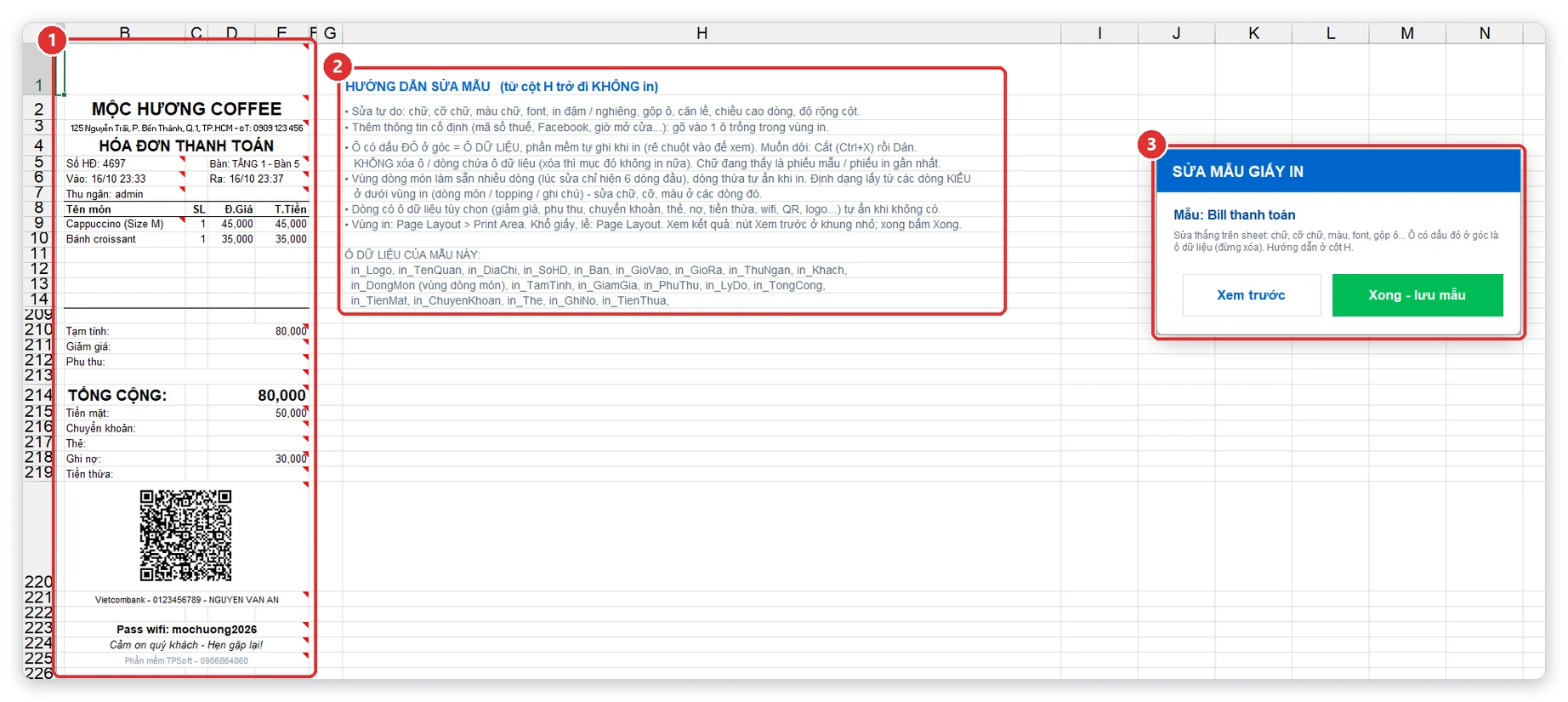Click the TỔNG CỘNG label cell
Image resolution: width=1568 pixels, height=702 pixels.
point(125,395)
